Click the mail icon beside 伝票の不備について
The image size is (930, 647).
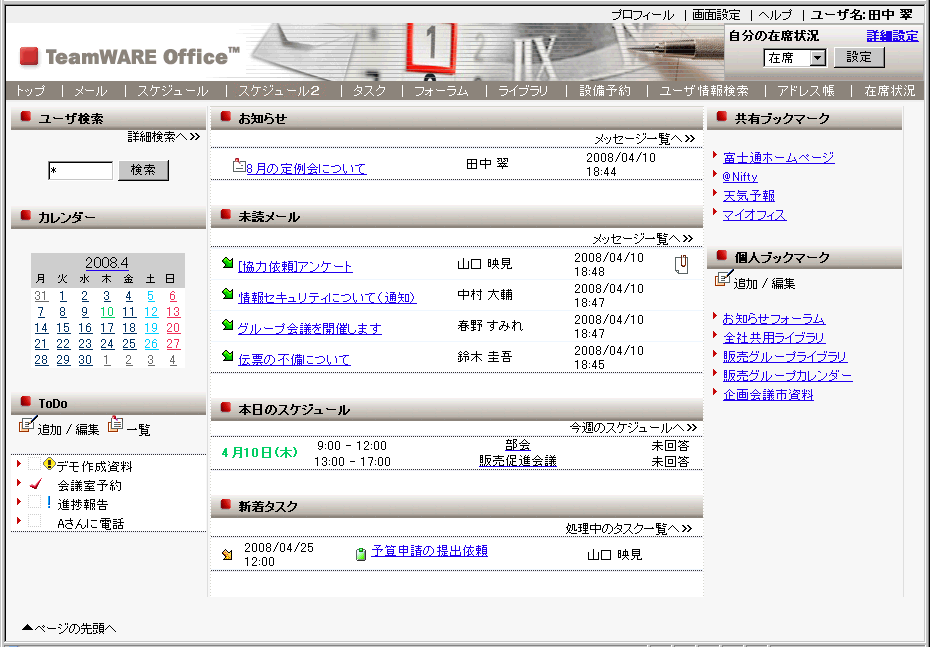[x=227, y=355]
